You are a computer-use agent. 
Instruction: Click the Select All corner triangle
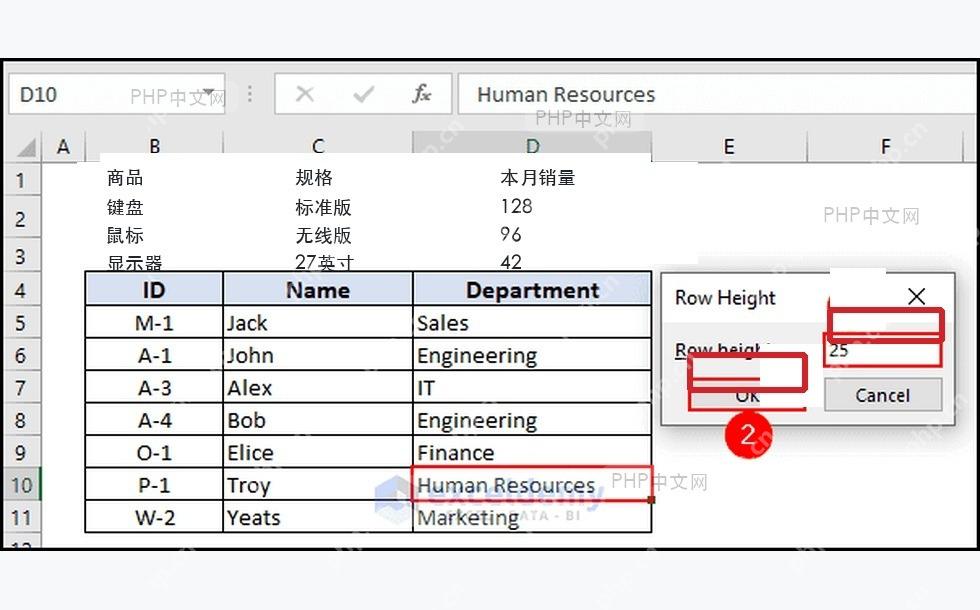tap(26, 148)
